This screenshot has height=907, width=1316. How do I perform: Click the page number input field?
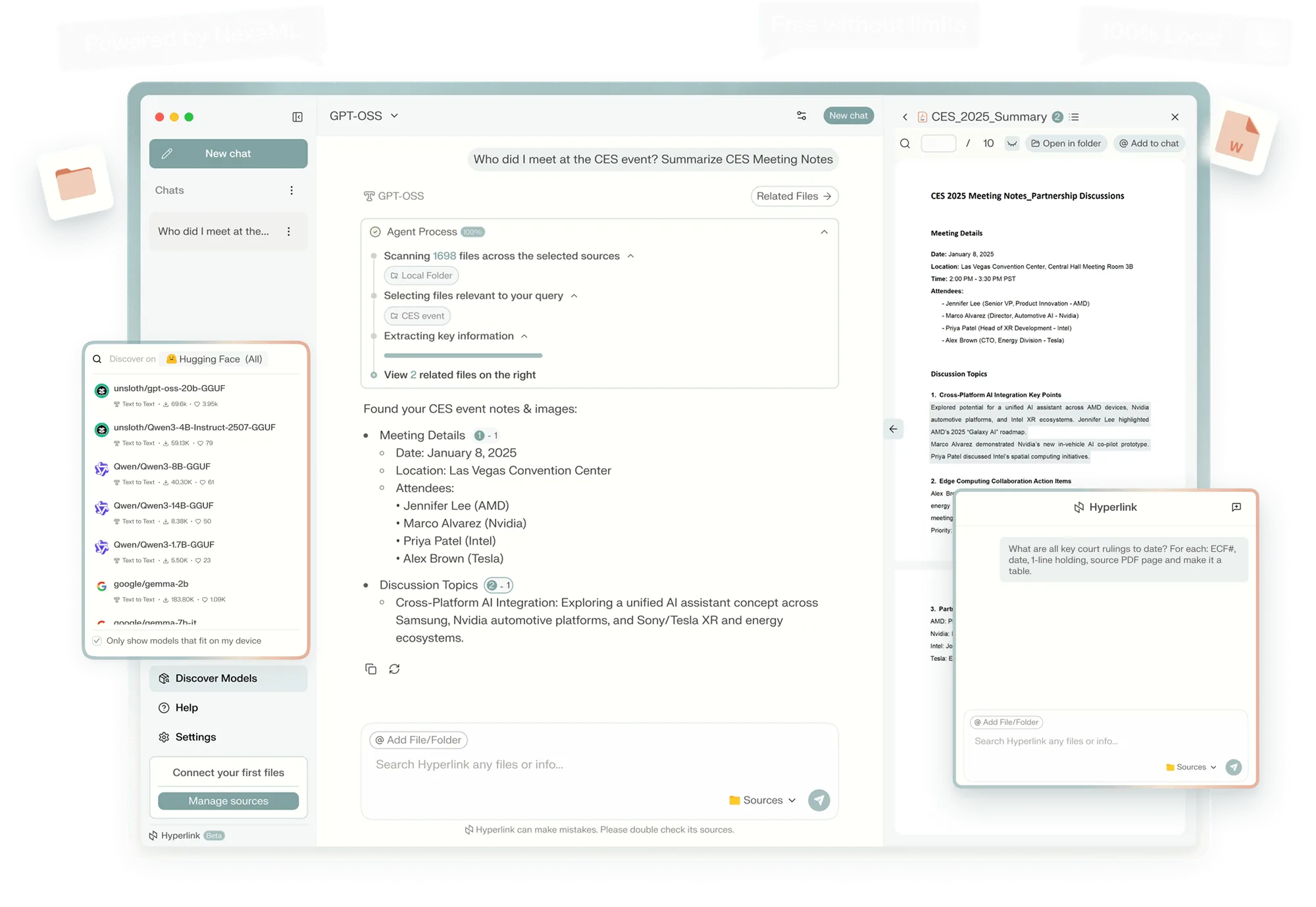[938, 143]
